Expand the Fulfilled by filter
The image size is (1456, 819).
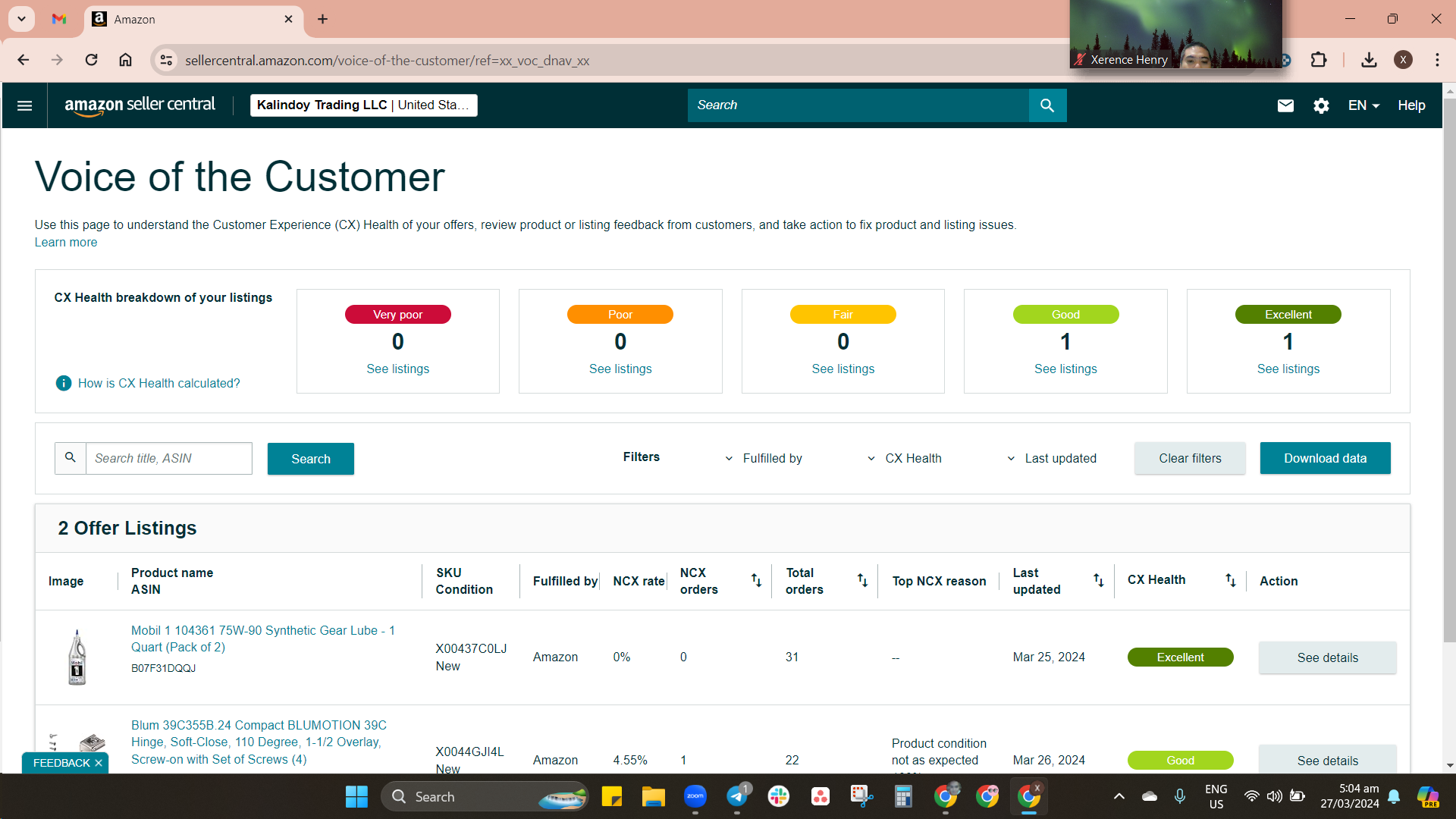click(764, 458)
